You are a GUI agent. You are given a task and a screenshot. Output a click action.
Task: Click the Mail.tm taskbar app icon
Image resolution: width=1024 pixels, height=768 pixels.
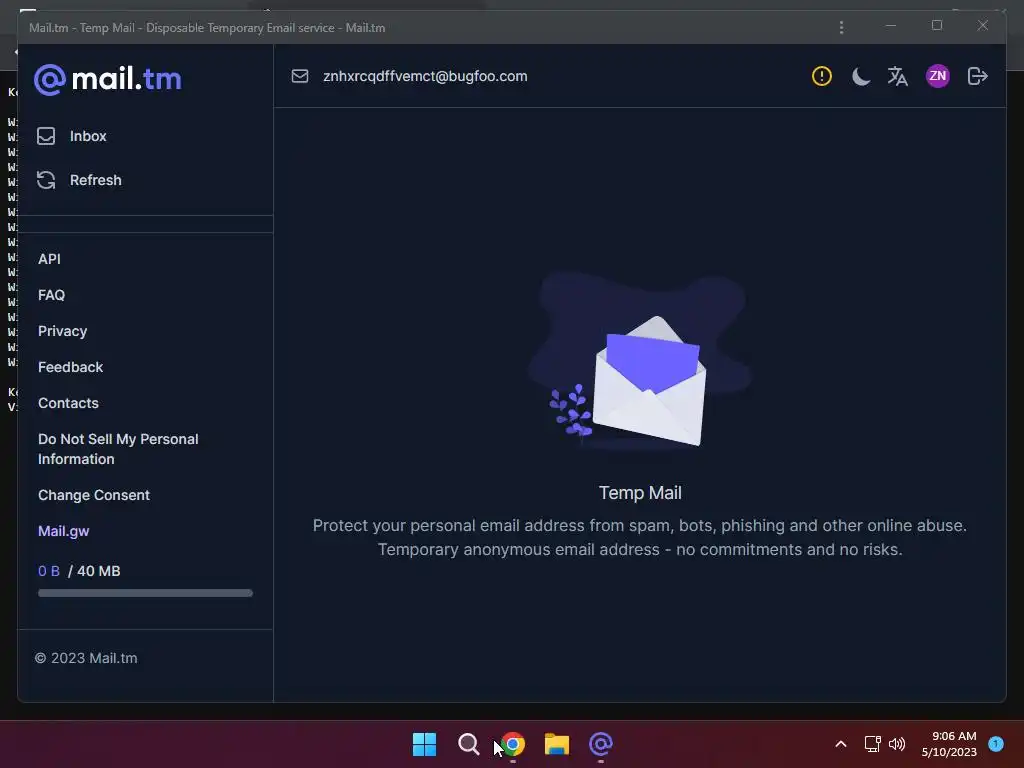(x=601, y=744)
